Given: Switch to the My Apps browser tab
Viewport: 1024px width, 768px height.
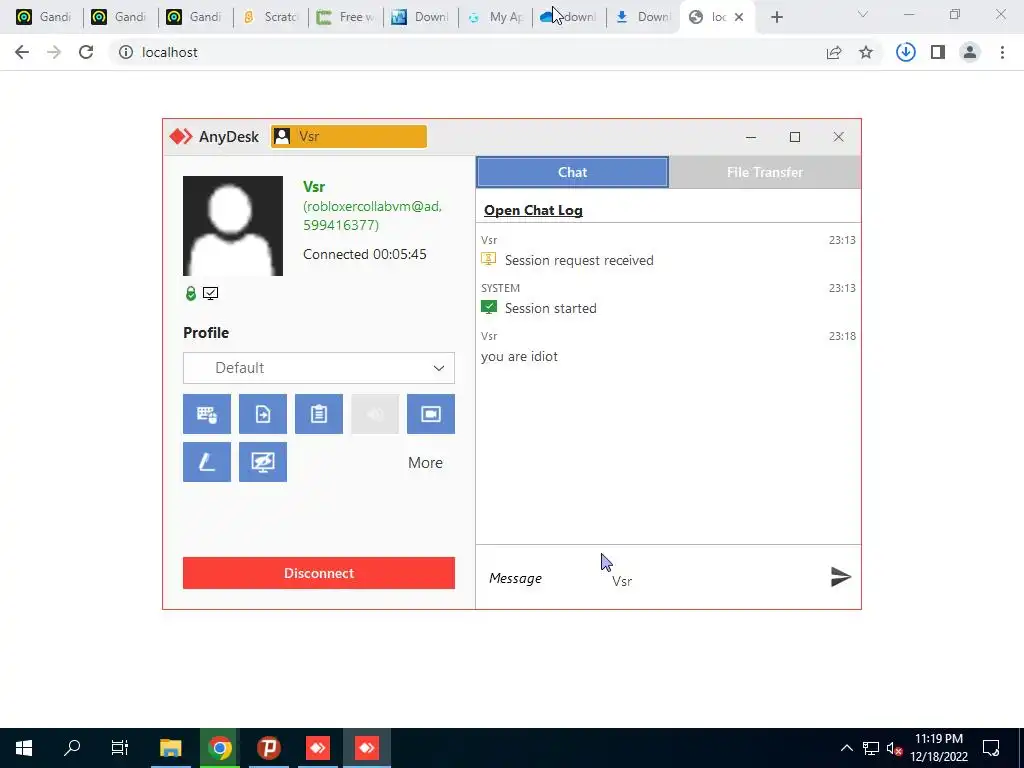Looking at the screenshot, I should [x=496, y=17].
